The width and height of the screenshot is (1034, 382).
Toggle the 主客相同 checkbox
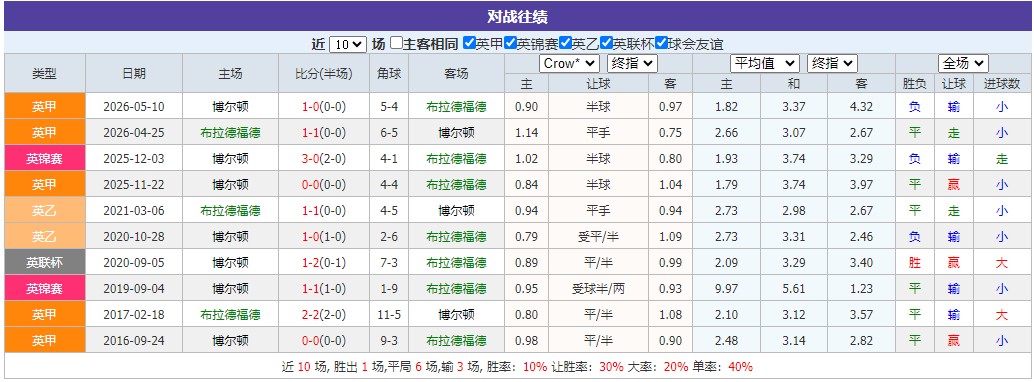point(396,44)
